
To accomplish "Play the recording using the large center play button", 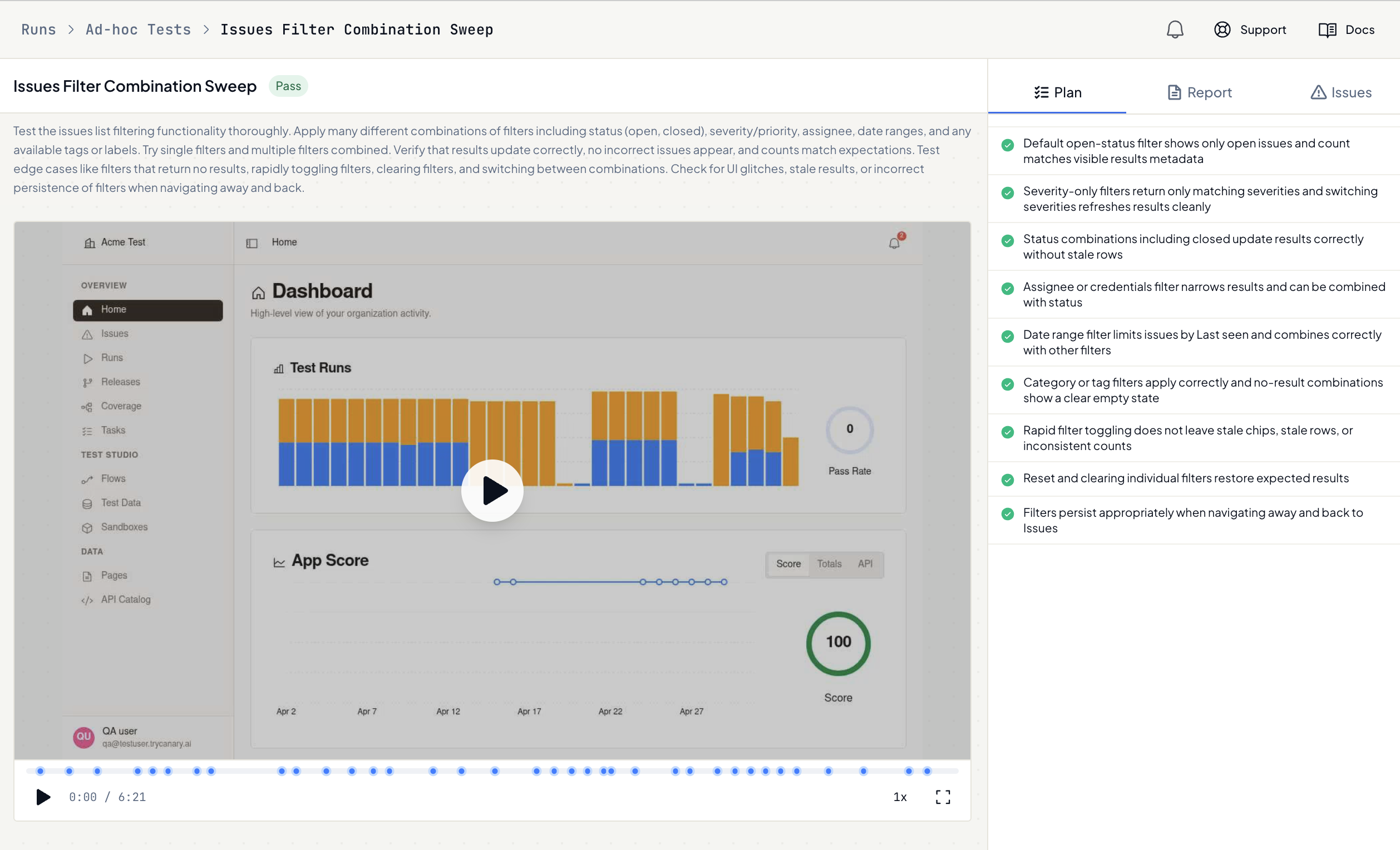I will (492, 490).
